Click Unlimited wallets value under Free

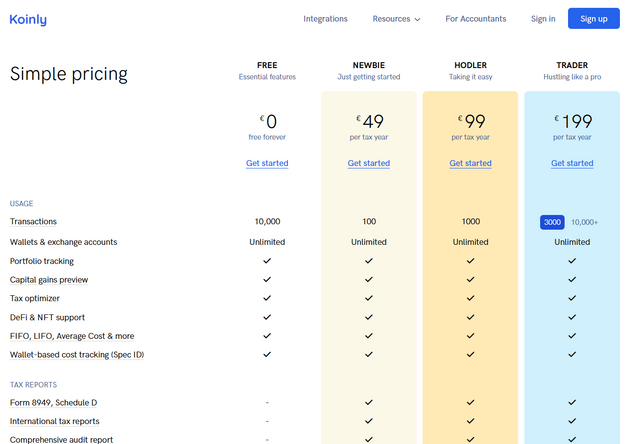[267, 242]
